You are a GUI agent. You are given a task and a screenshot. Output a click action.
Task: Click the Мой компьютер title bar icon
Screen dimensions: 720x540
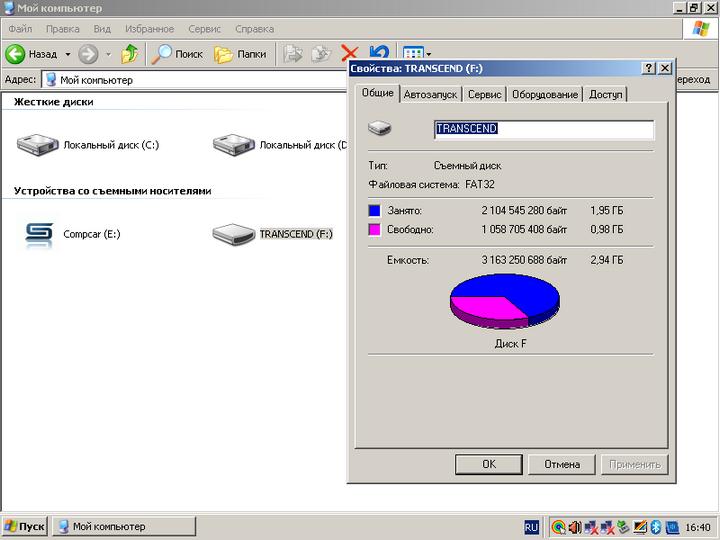pyautogui.click(x=9, y=7)
